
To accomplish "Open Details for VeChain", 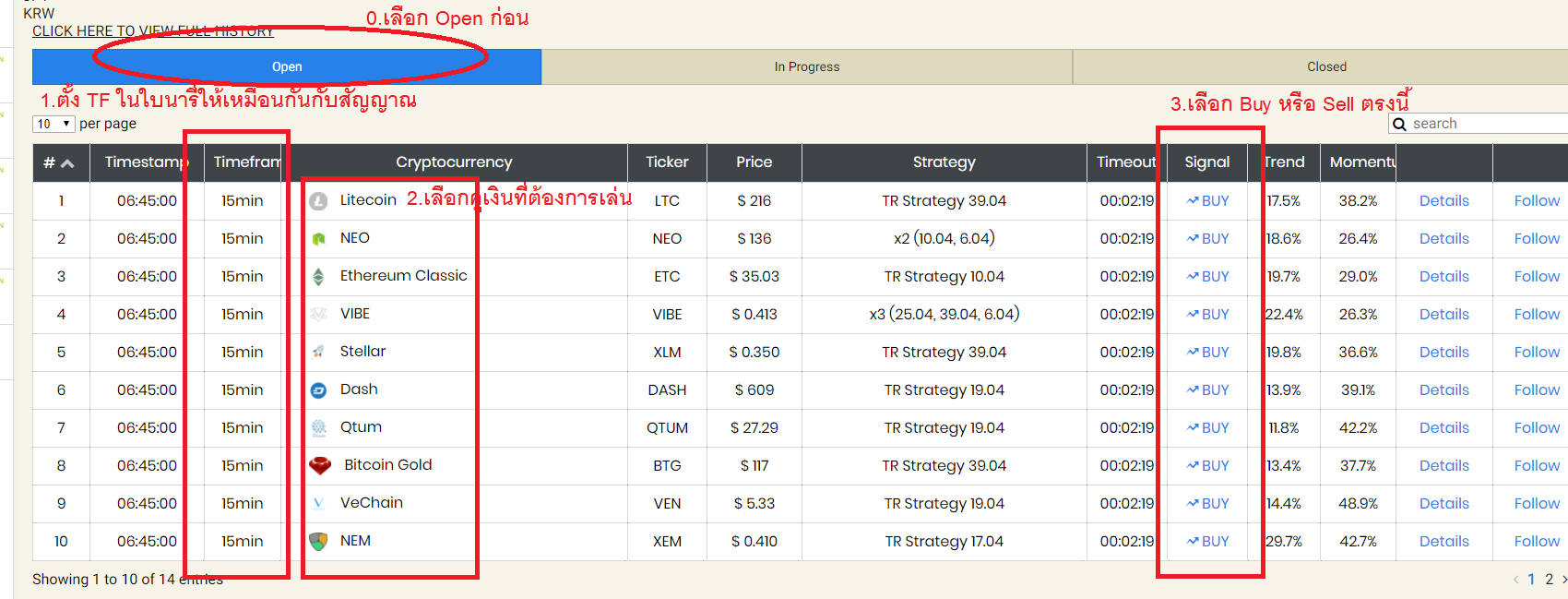I will (x=1444, y=503).
